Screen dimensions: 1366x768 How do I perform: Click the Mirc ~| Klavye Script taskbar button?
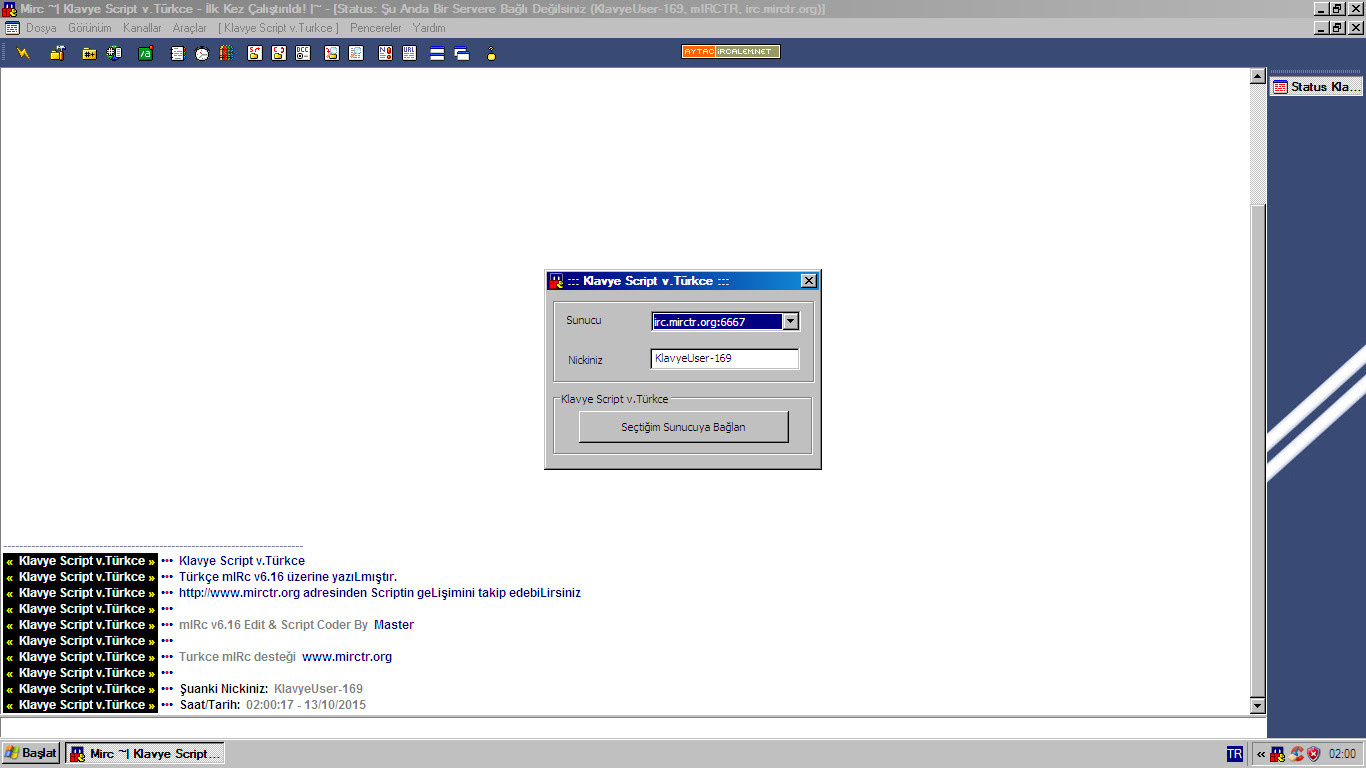tap(145, 753)
